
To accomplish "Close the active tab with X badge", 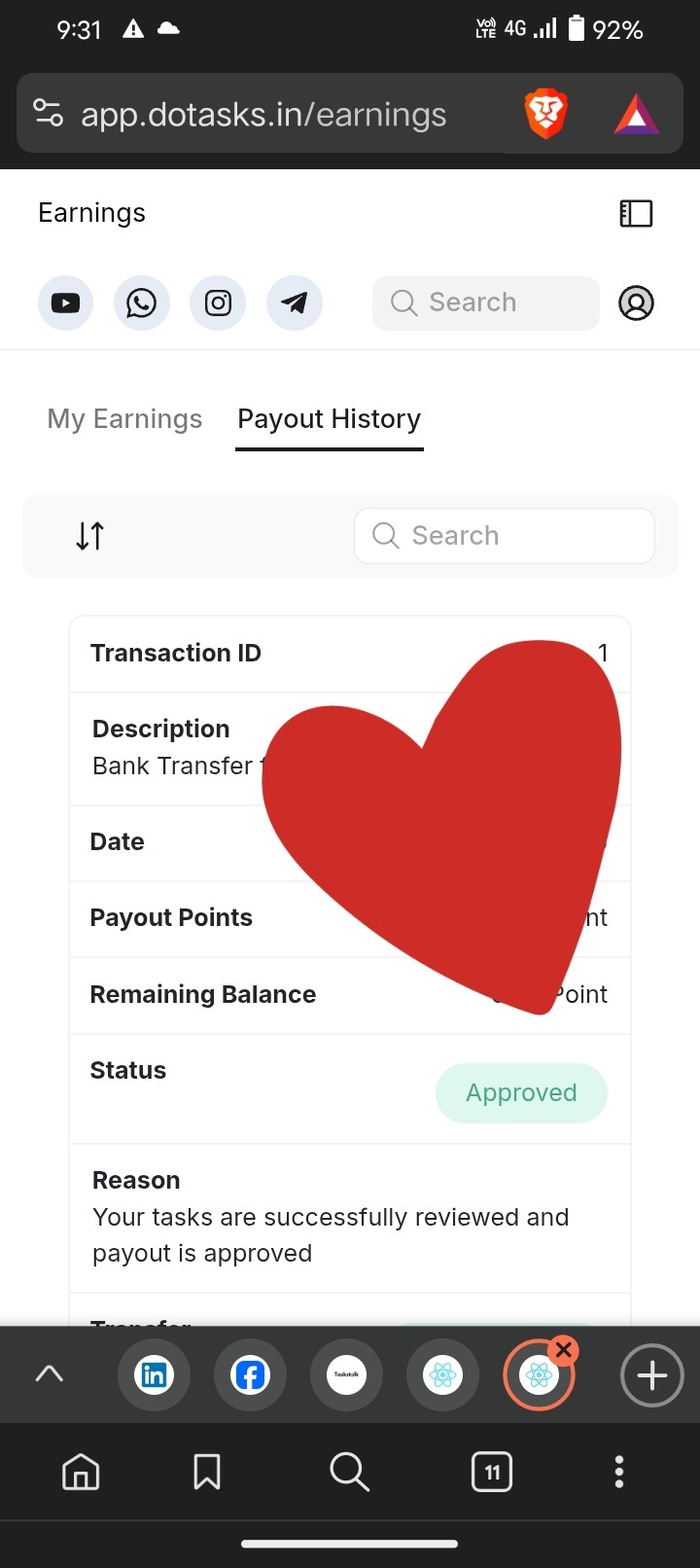I will 564,1349.
